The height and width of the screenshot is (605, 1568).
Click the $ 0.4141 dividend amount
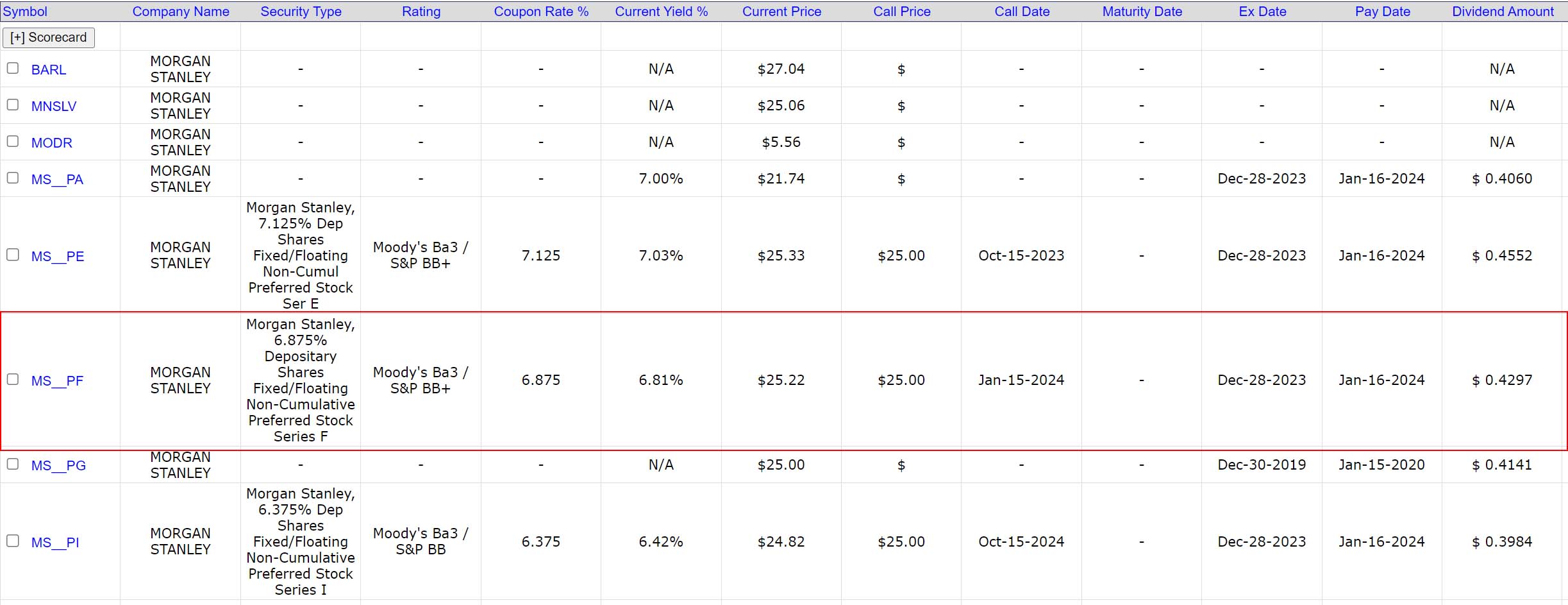[1502, 464]
